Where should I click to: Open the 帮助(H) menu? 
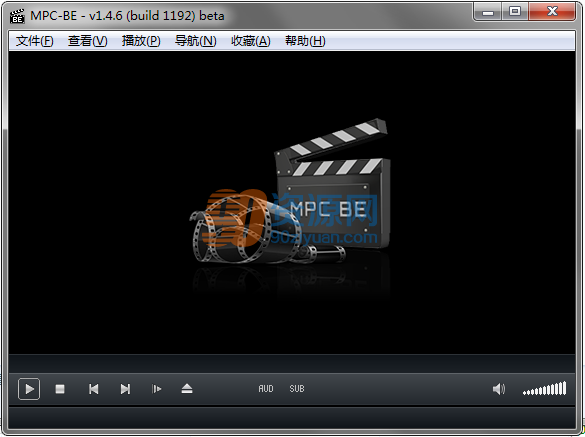click(x=305, y=41)
